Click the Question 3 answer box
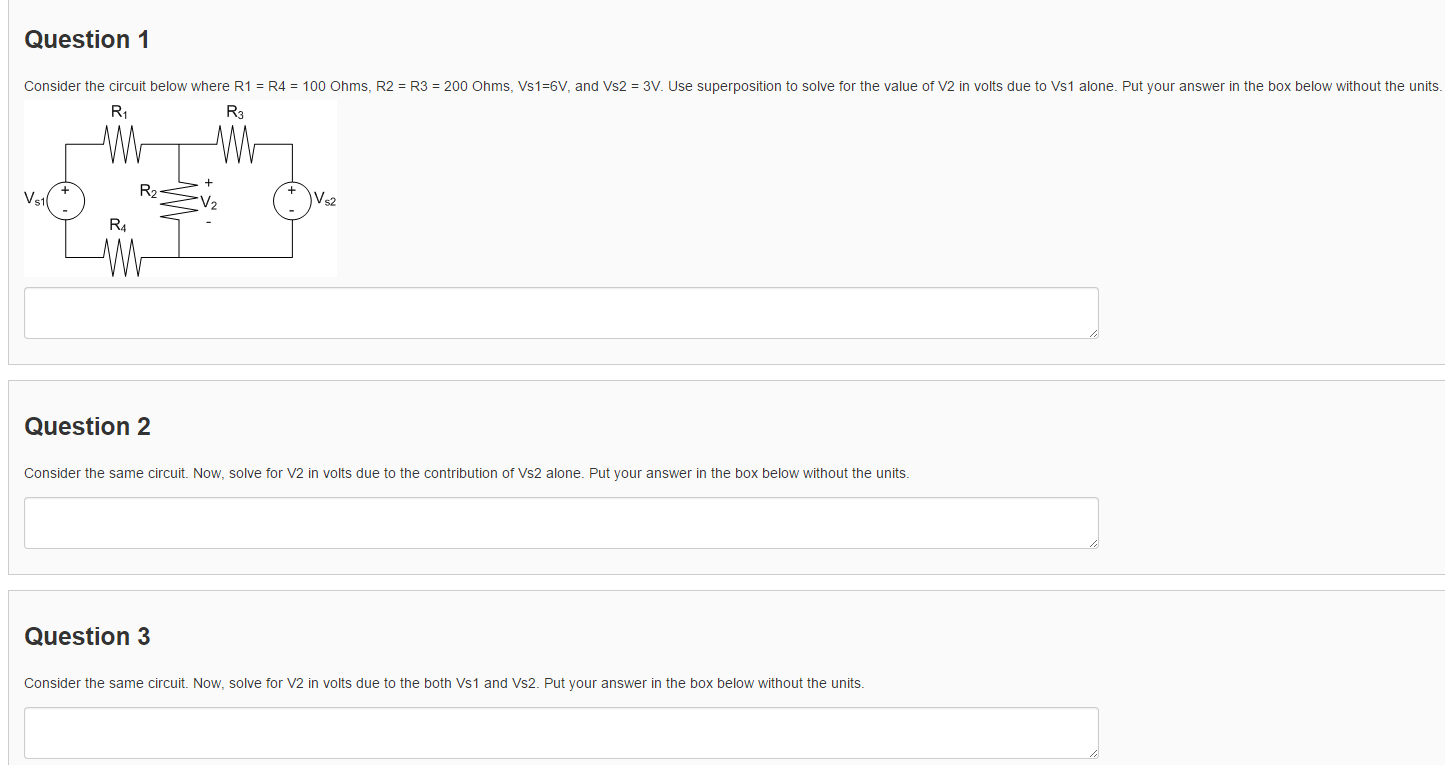 (x=560, y=733)
